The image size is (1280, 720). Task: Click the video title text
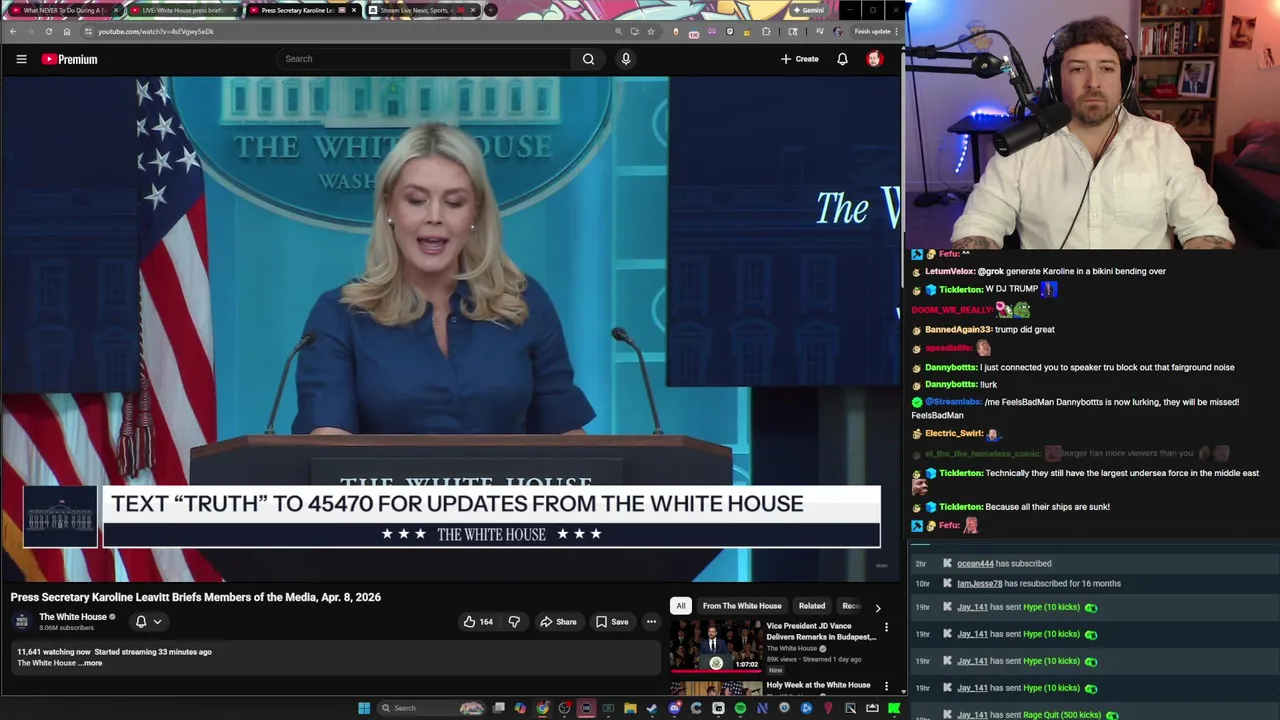(196, 597)
